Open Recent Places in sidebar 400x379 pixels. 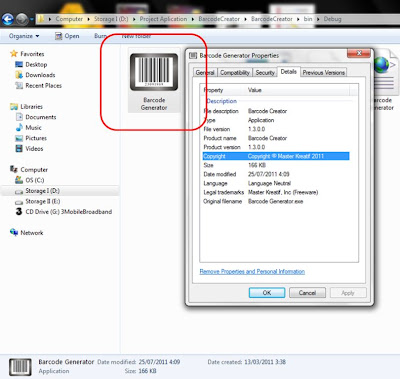43,86
